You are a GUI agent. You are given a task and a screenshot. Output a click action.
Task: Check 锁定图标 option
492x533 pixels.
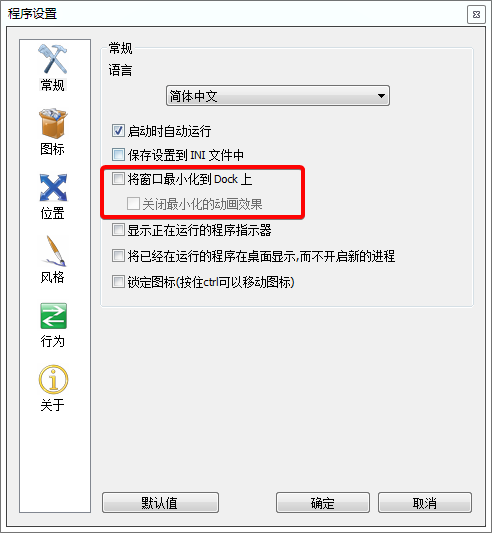118,281
